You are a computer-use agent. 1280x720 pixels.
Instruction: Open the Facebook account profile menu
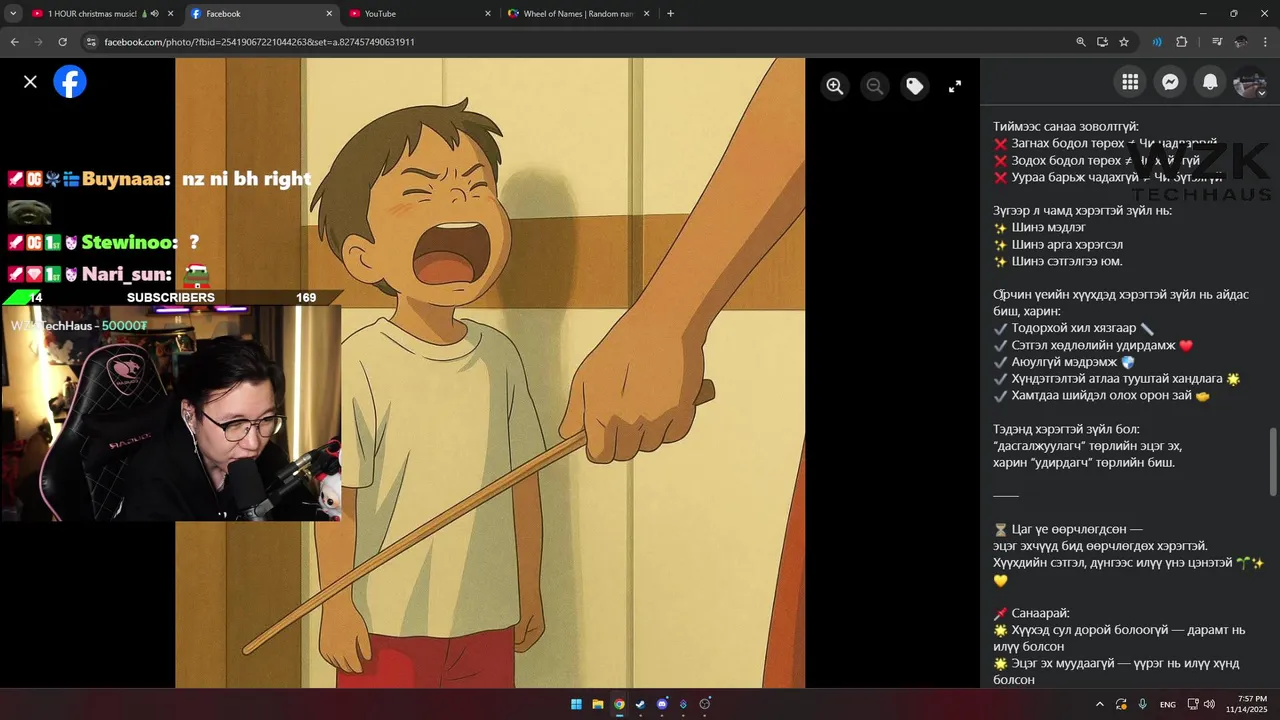(x=1250, y=82)
